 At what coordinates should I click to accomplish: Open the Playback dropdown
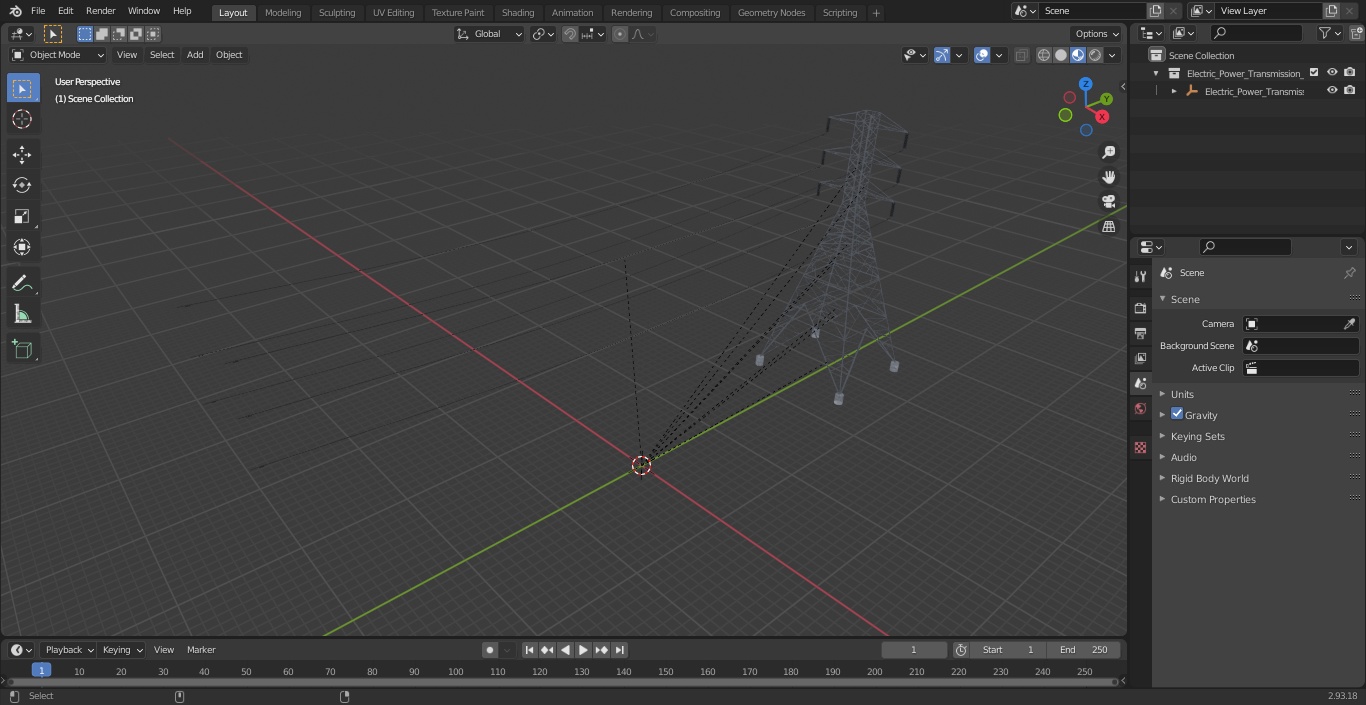(68, 650)
